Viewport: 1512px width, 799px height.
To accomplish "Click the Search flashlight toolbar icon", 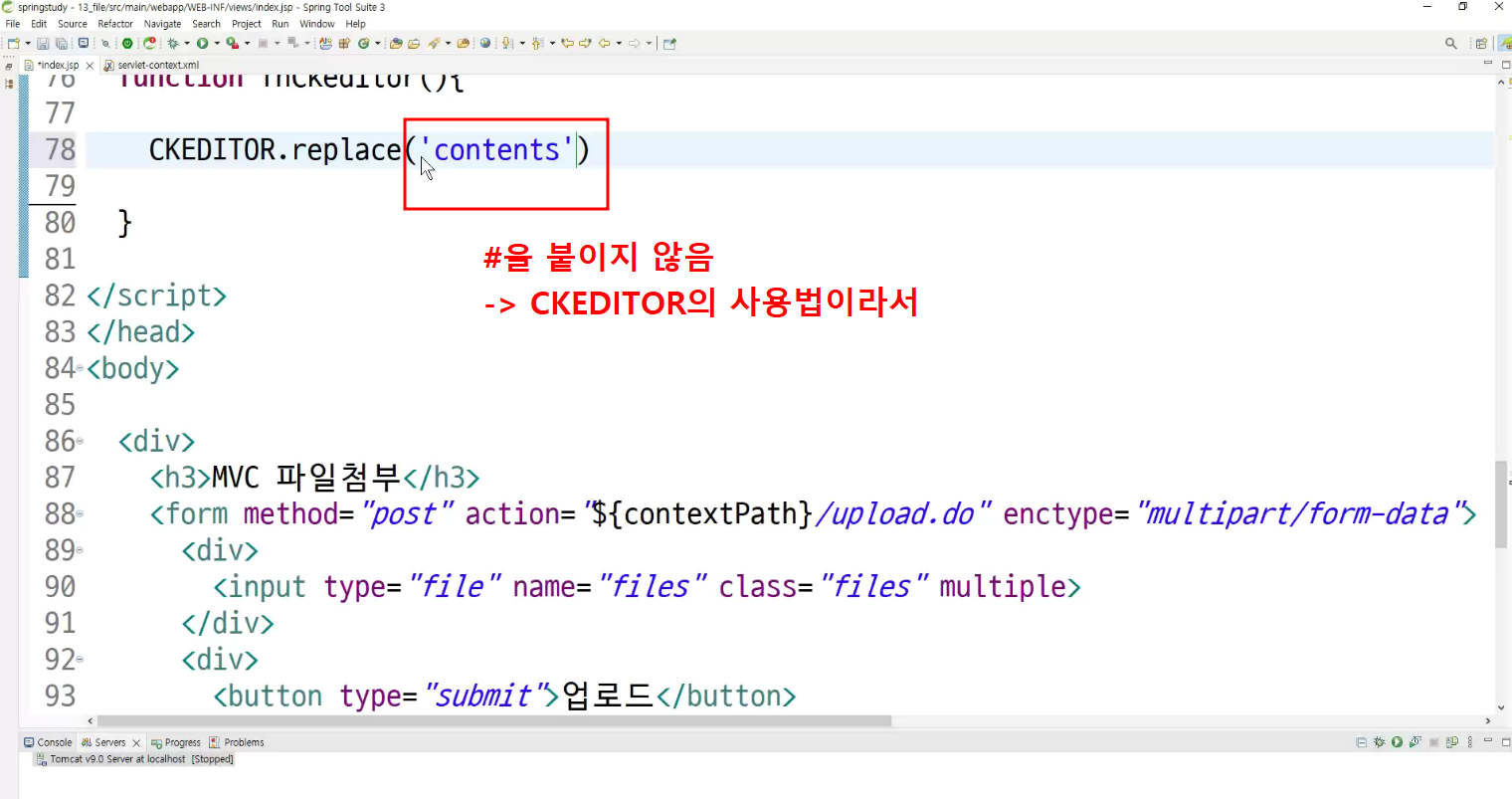I will (x=434, y=44).
